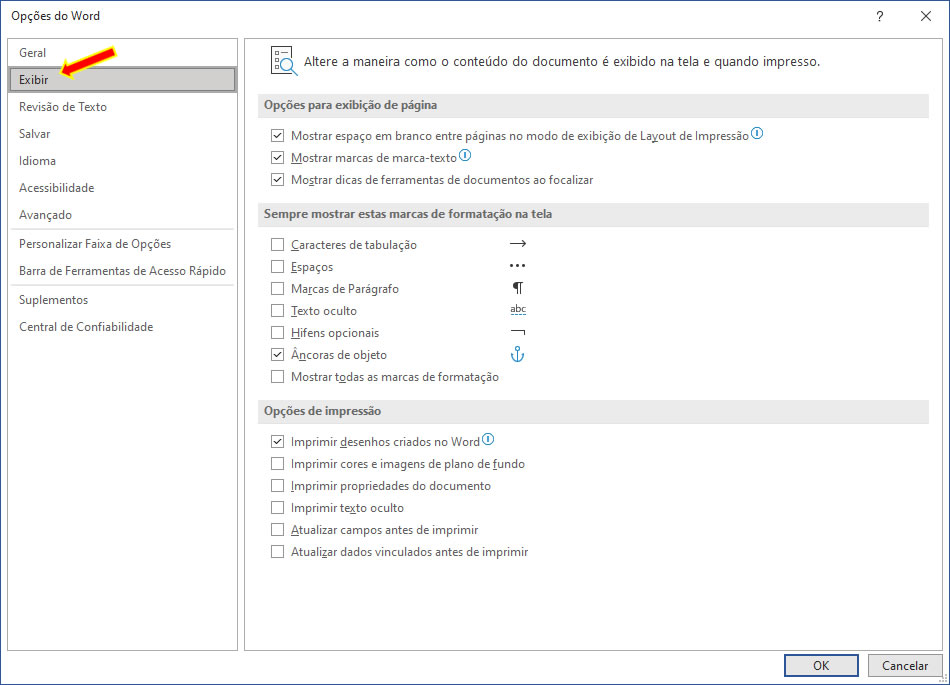Open Idioma settings
The height and width of the screenshot is (685, 950).
tap(122, 160)
